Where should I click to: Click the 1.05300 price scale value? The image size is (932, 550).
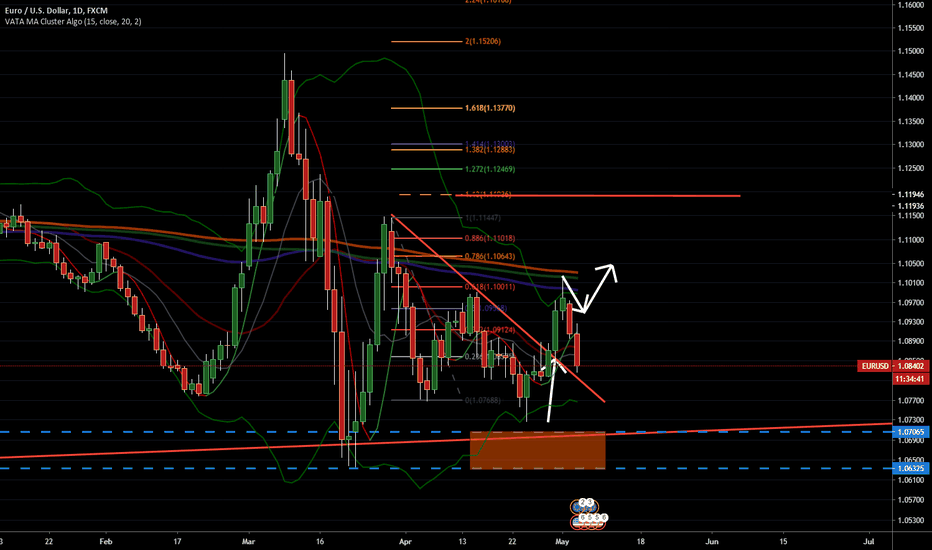point(911,520)
